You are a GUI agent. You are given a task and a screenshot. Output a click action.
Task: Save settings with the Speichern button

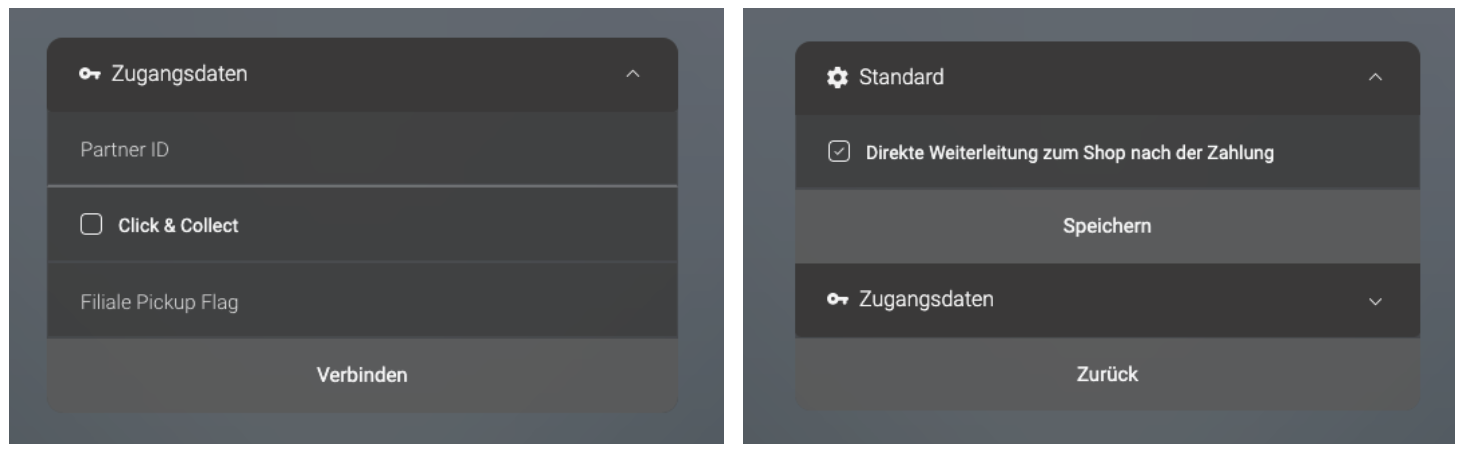pos(1107,226)
